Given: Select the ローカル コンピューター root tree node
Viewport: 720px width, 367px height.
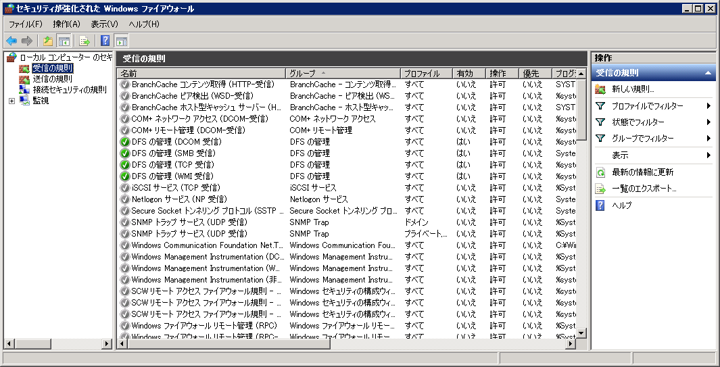Looking at the screenshot, I should (x=66, y=58).
